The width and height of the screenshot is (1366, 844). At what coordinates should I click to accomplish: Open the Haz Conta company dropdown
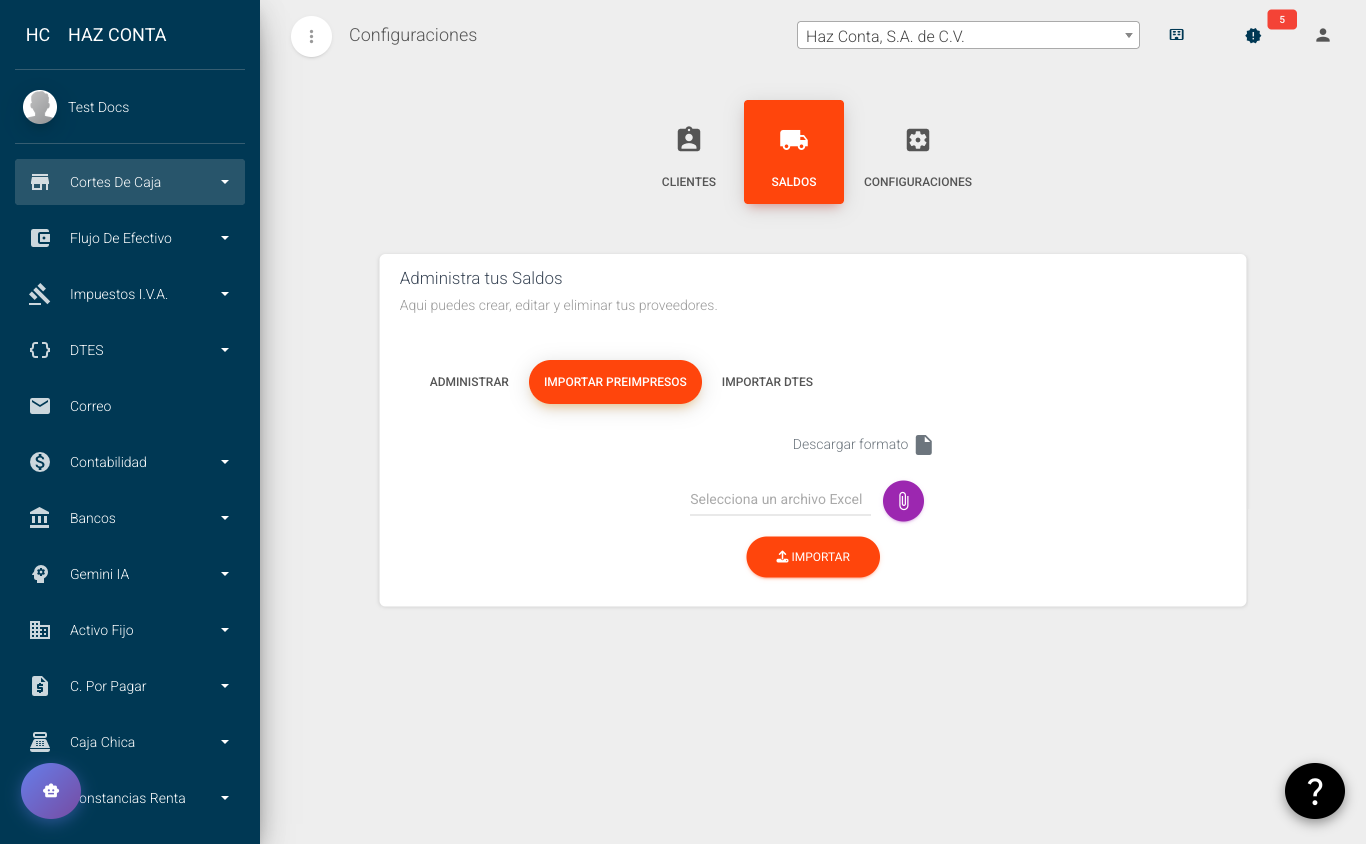click(x=967, y=36)
